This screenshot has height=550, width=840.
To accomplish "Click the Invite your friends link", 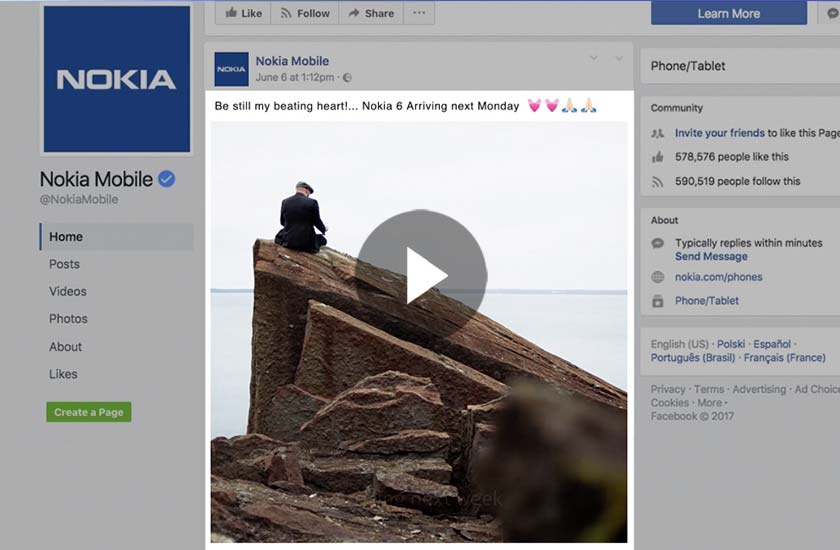I will 719,133.
